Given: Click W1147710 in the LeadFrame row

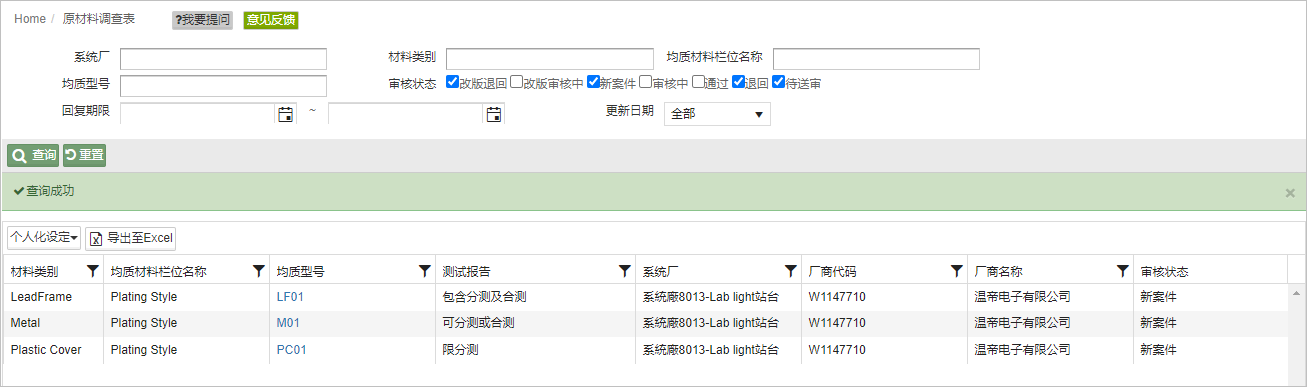Looking at the screenshot, I should pos(837,297).
